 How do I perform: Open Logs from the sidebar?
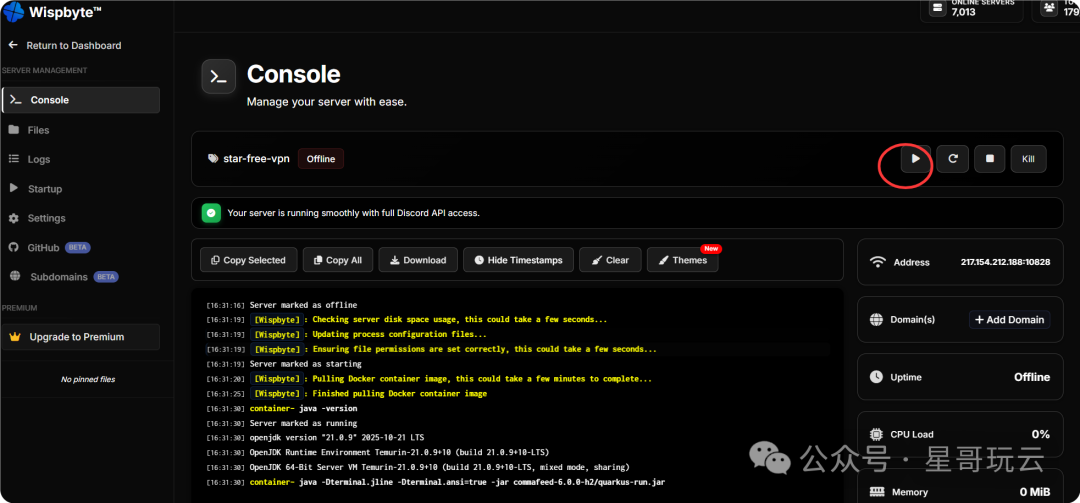[38, 159]
